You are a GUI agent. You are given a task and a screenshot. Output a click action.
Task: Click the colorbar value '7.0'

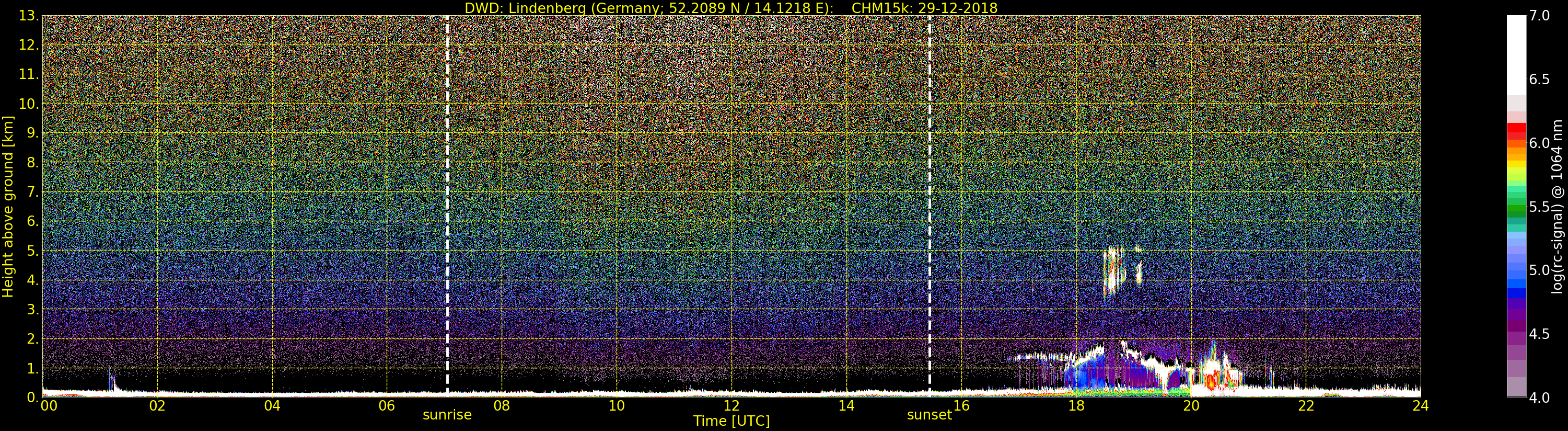click(x=1540, y=16)
